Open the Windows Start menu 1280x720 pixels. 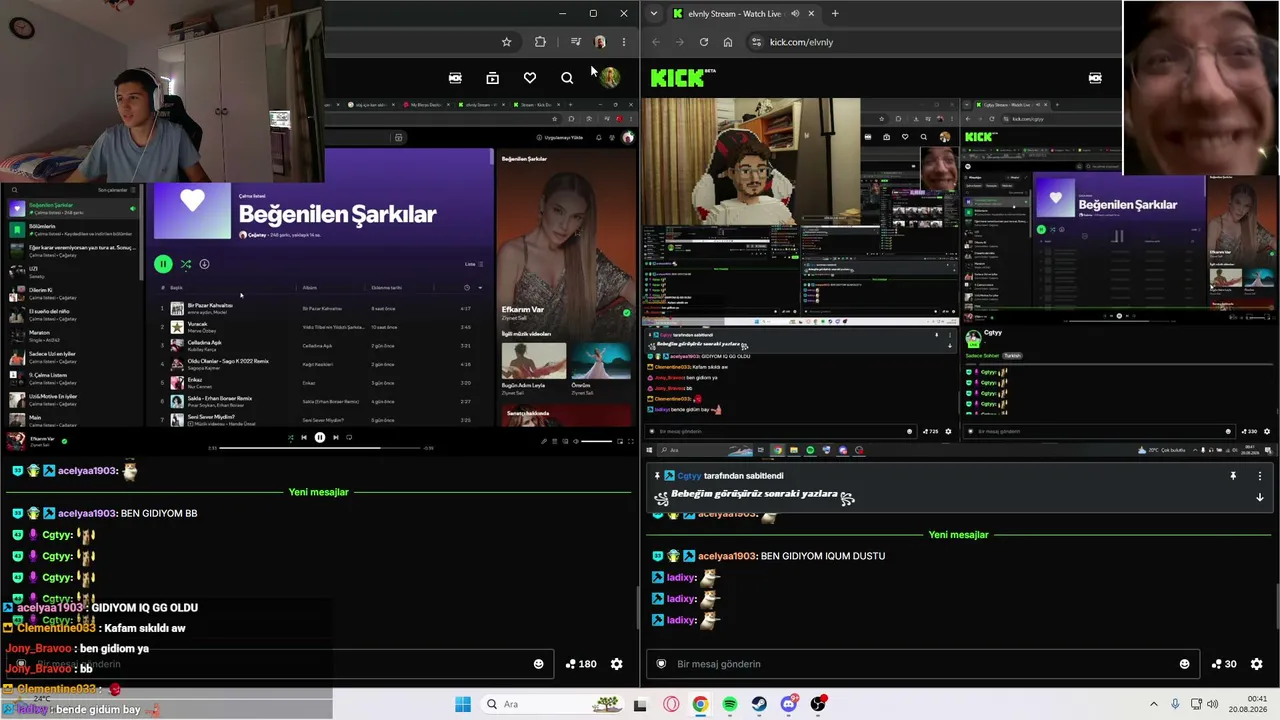463,704
